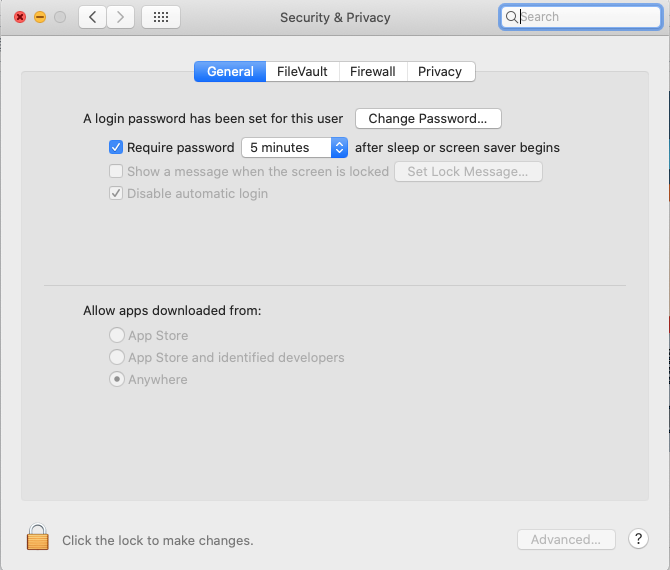The image size is (670, 570).
Task: Click the padlock icon to unlock changes
Action: click(x=38, y=538)
